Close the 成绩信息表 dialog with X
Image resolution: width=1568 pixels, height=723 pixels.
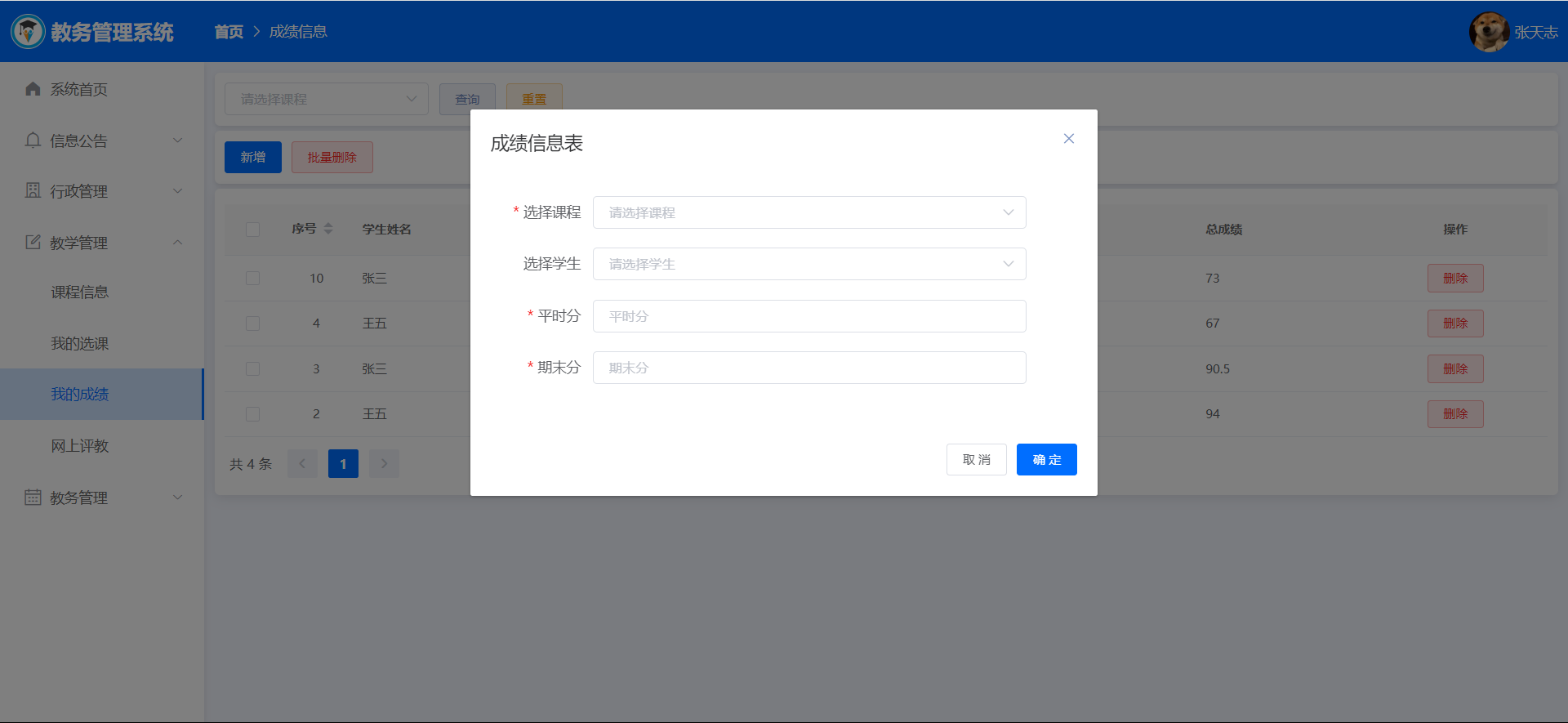tap(1068, 139)
